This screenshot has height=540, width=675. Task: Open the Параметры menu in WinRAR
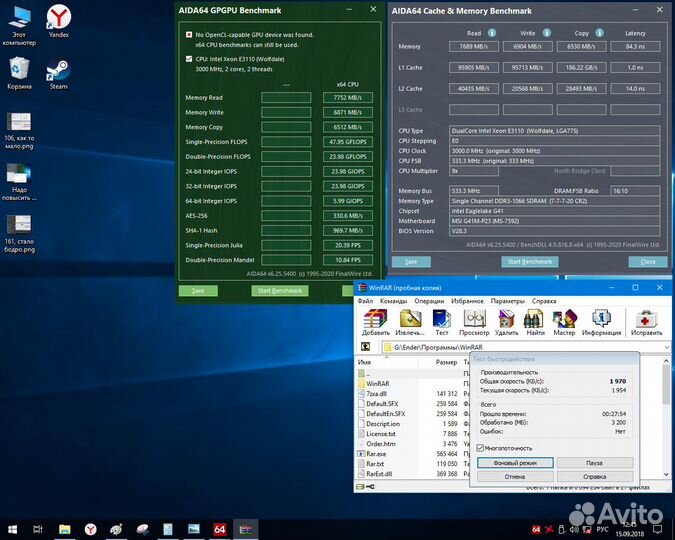click(x=508, y=301)
